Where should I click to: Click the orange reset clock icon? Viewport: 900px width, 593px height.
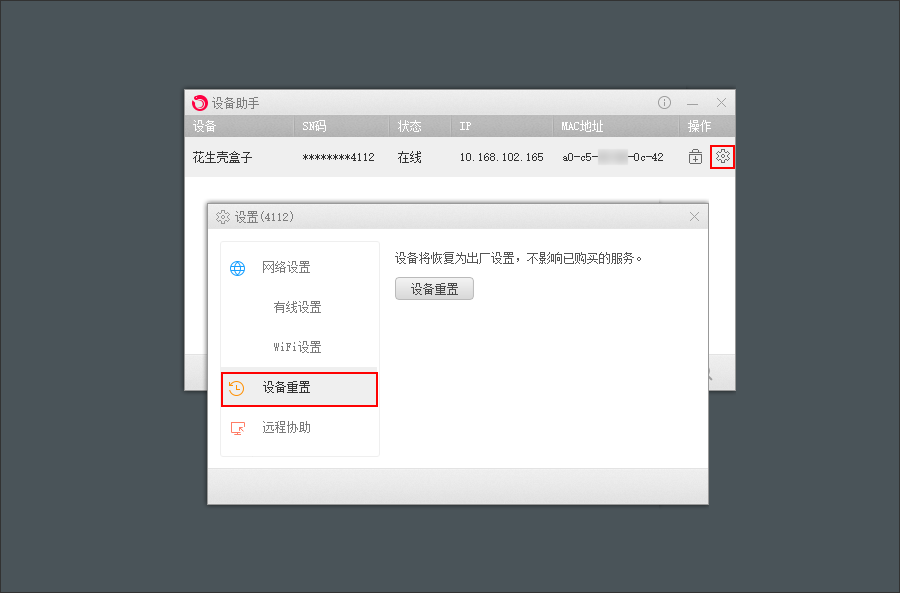[236, 389]
